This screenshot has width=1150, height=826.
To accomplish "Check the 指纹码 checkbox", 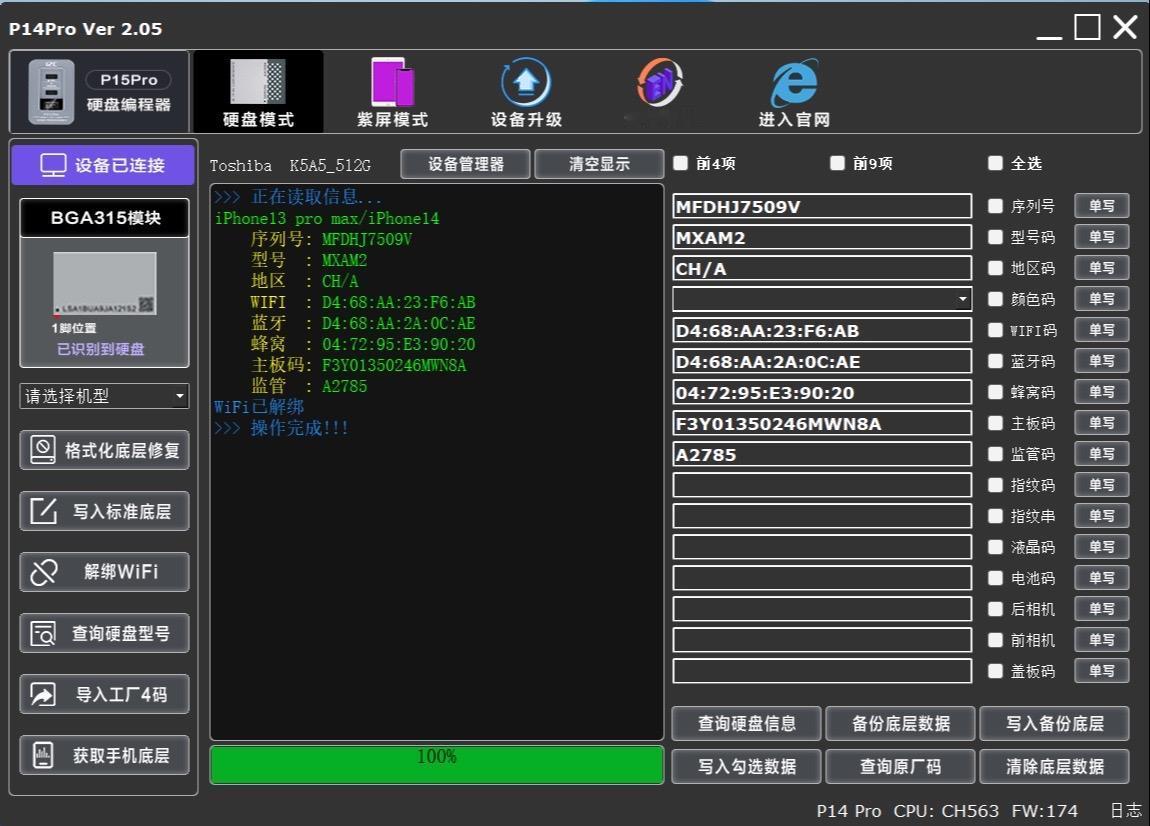I will click(995, 485).
